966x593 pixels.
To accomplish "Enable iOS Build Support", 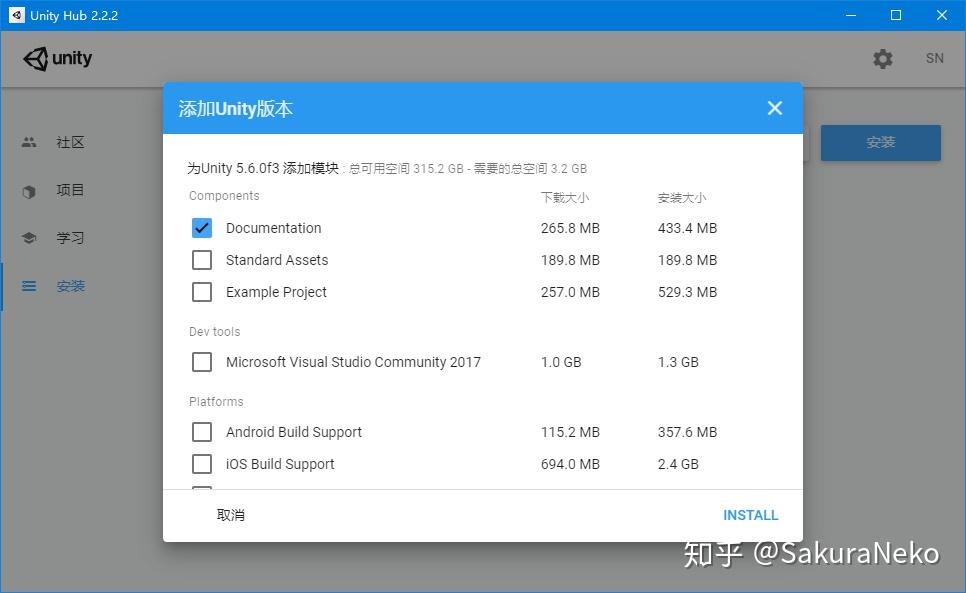I will click(202, 464).
